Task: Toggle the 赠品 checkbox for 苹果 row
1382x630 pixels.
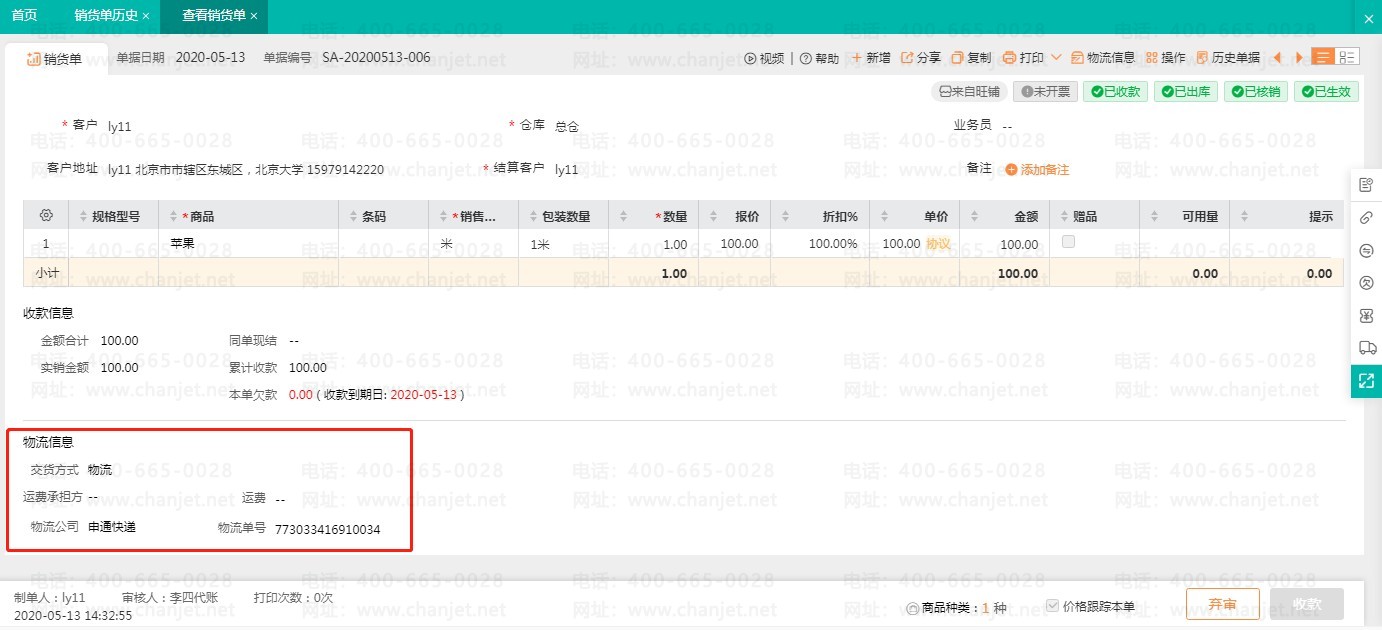Action: 1068,242
